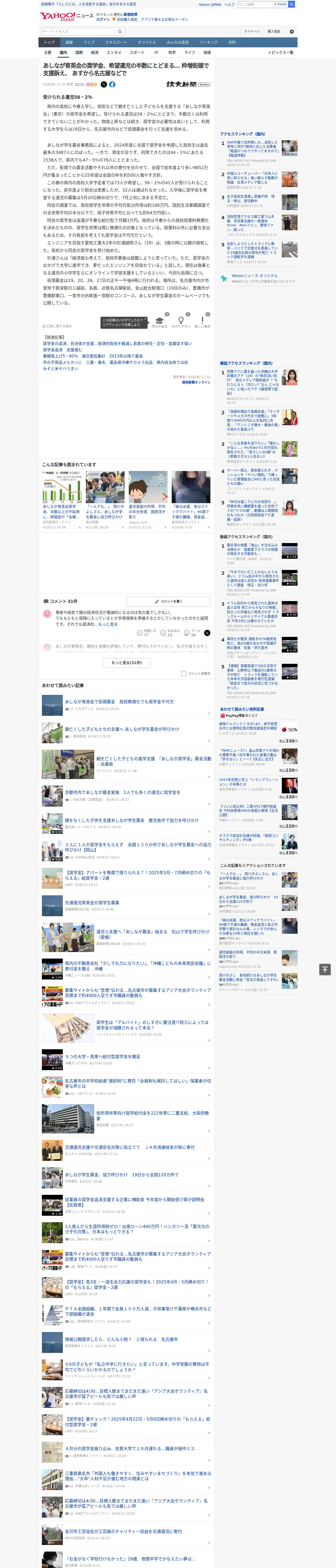Click the 新しい視点 exclamation reaction
This screenshot has width=336, height=1568.
coord(203,321)
